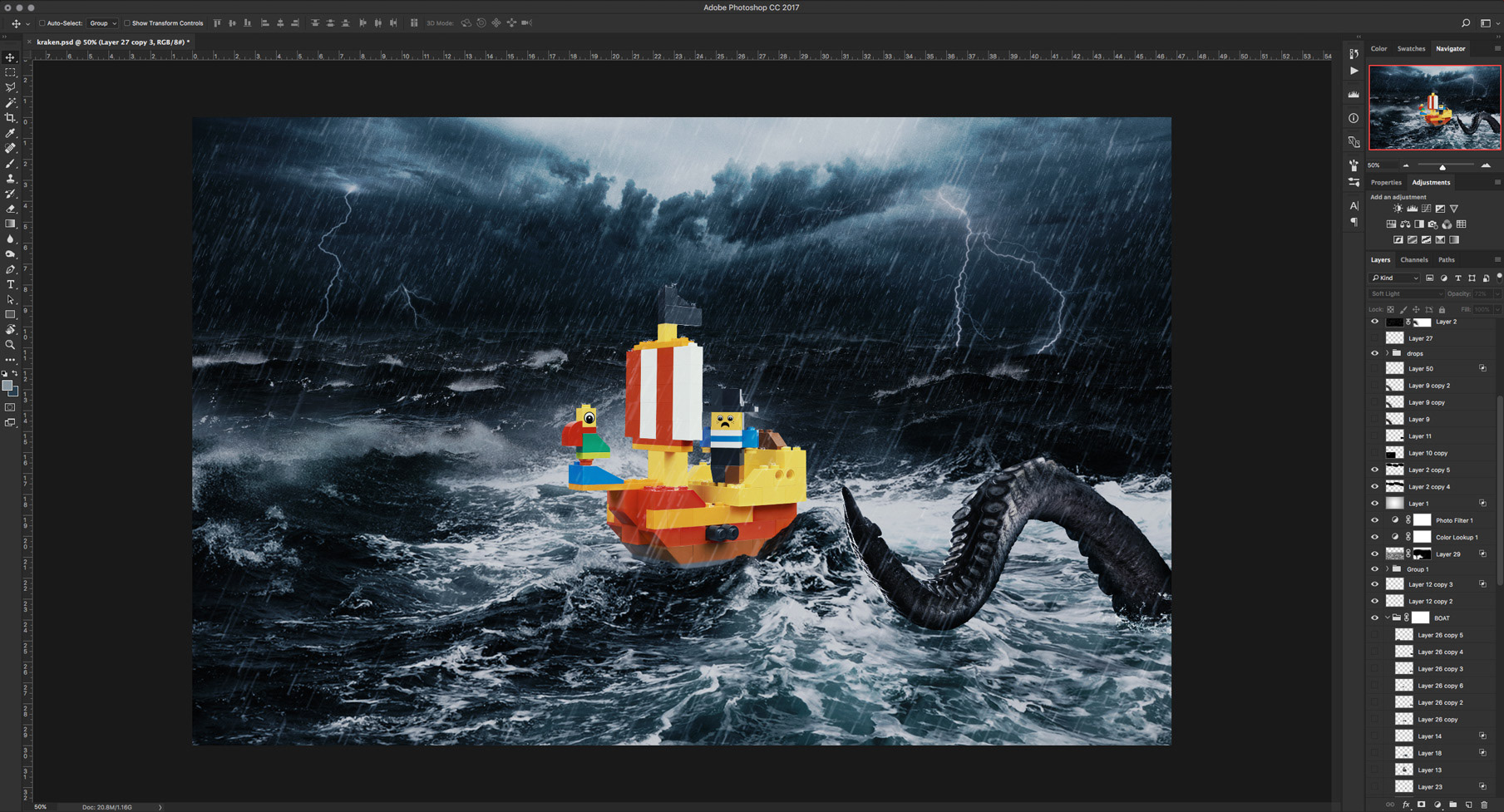Screen dimensions: 1504x812
Task: Toggle layer filtering on/off switch
Action: coord(1499,277)
